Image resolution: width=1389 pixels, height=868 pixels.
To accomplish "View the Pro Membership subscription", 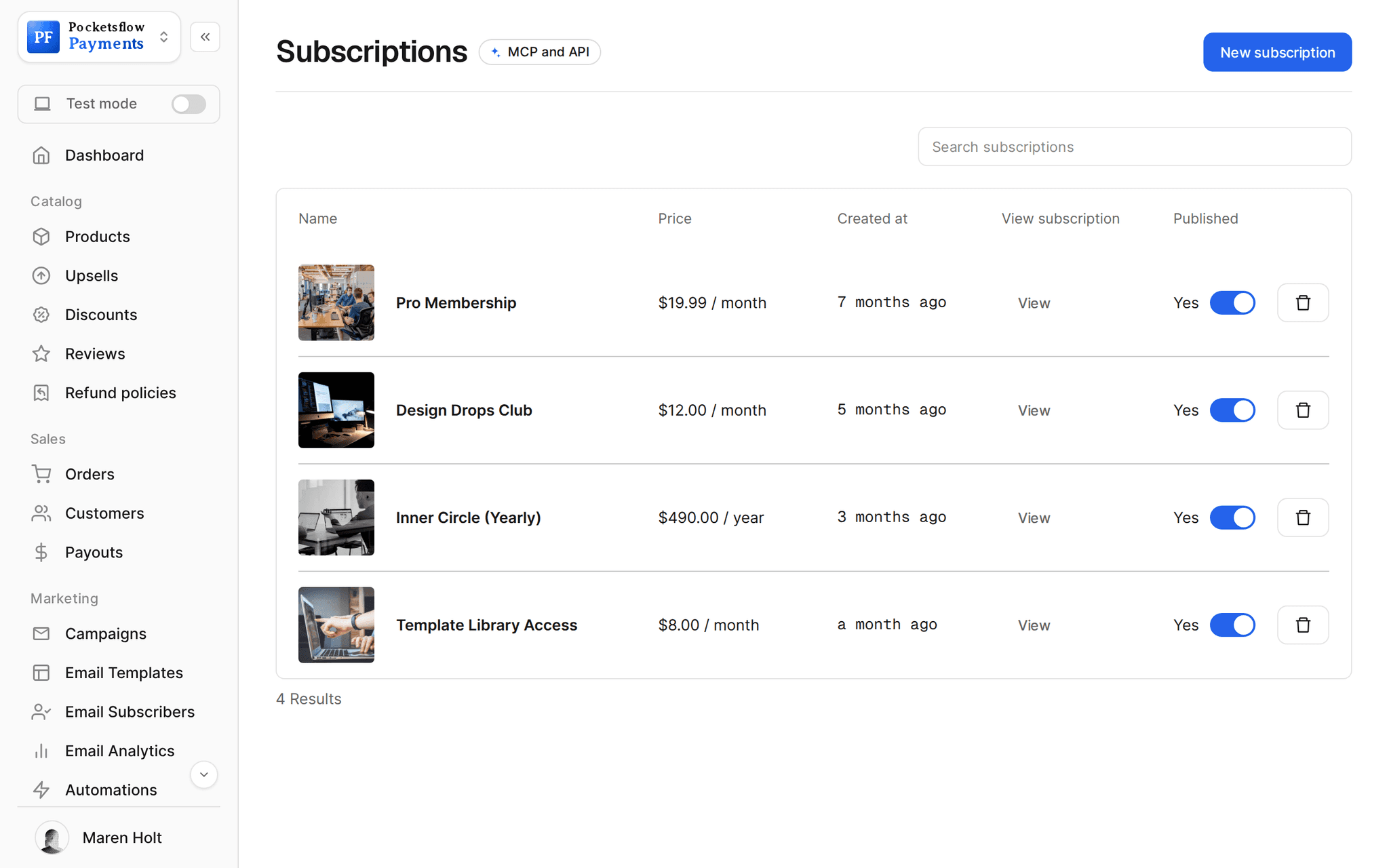I will coord(1034,303).
